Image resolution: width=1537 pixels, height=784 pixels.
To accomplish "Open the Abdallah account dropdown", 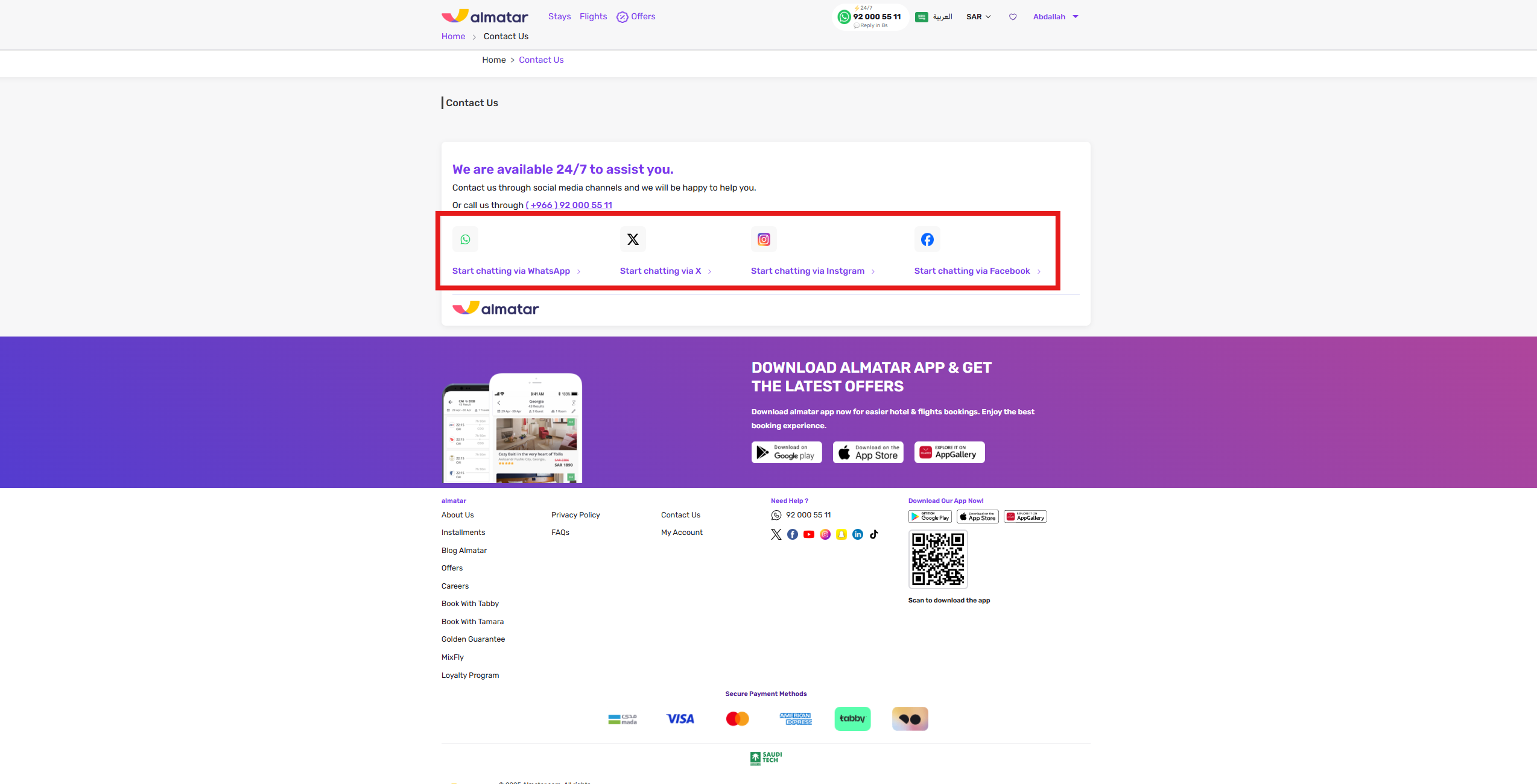I will coord(1055,17).
